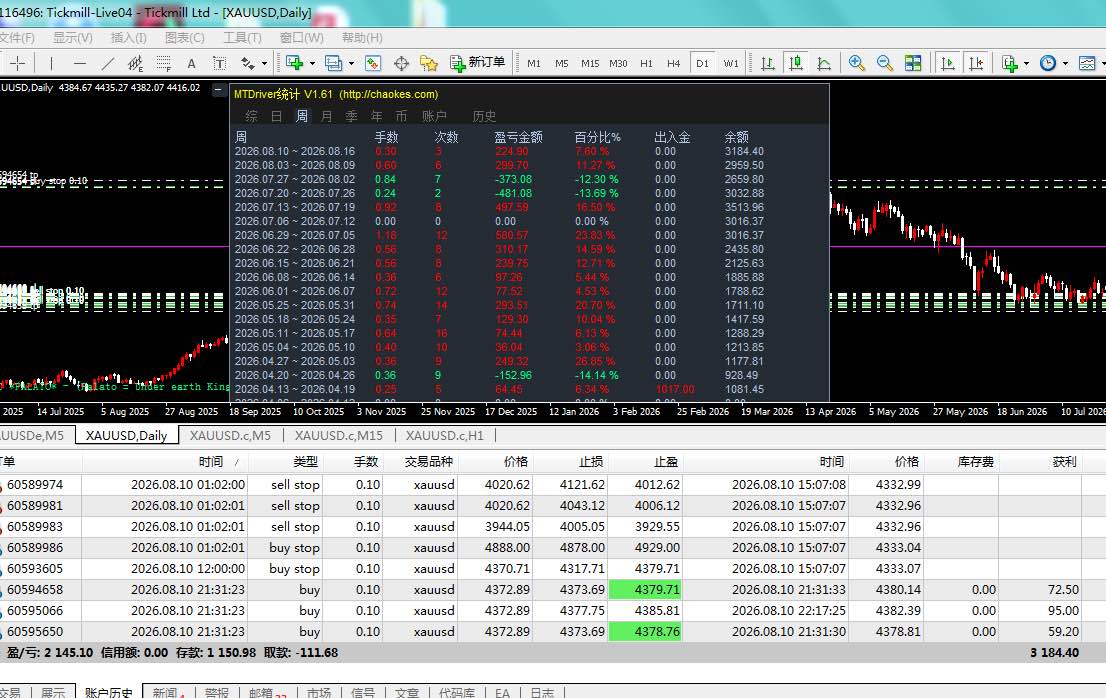
Task: Open the 日志 terminal tab
Action: (542, 692)
